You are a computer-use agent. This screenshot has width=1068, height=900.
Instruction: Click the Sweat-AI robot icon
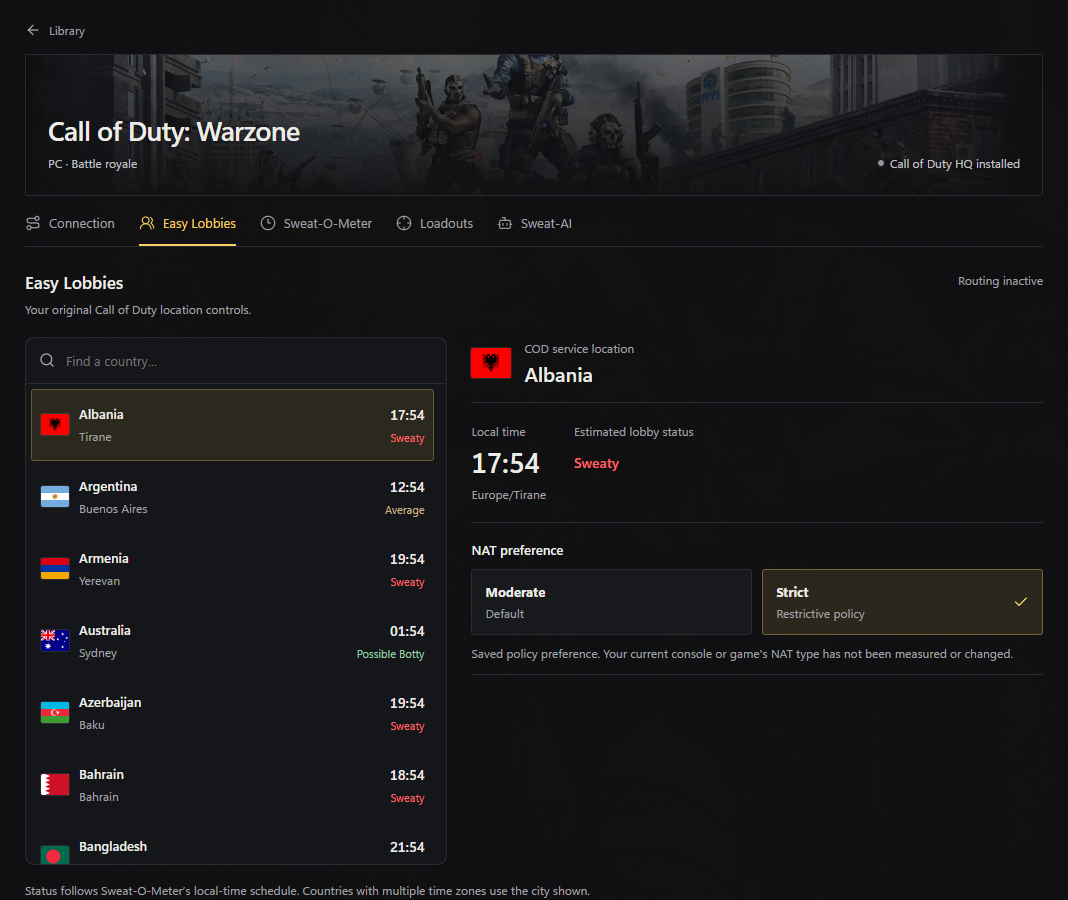coord(505,223)
